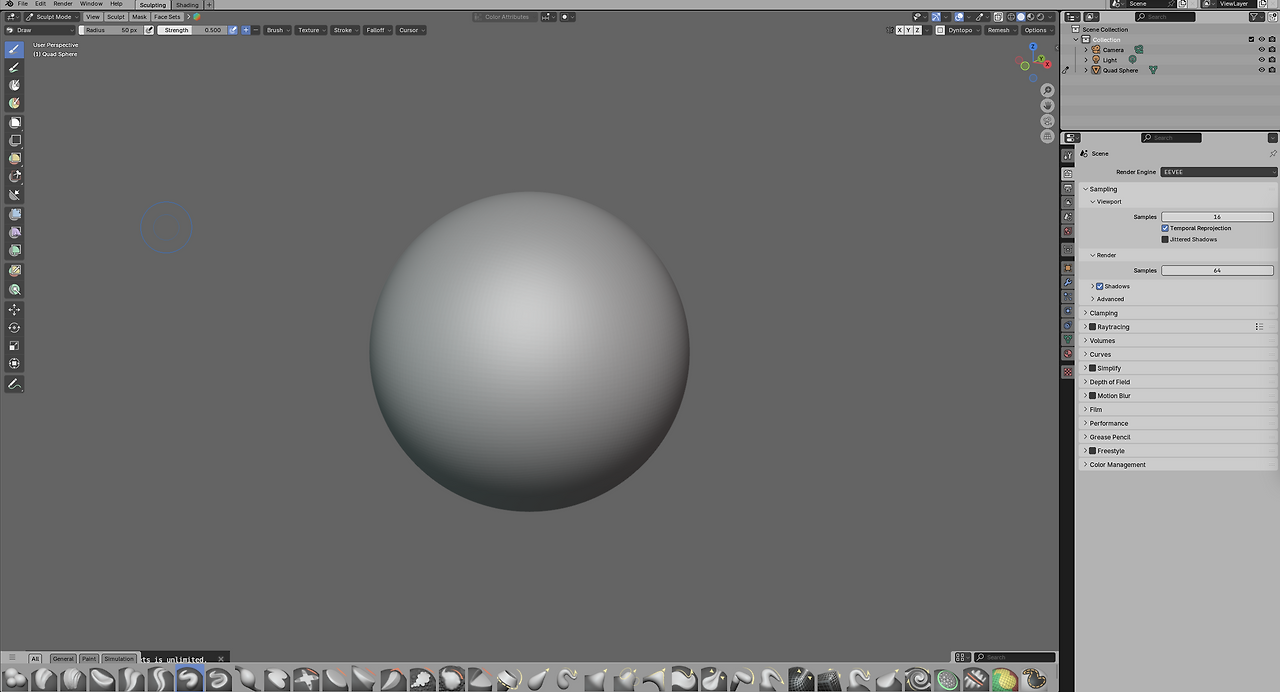The height and width of the screenshot is (692, 1280).
Task: Tick the Jittered Shadows checkbox
Action: click(1165, 239)
